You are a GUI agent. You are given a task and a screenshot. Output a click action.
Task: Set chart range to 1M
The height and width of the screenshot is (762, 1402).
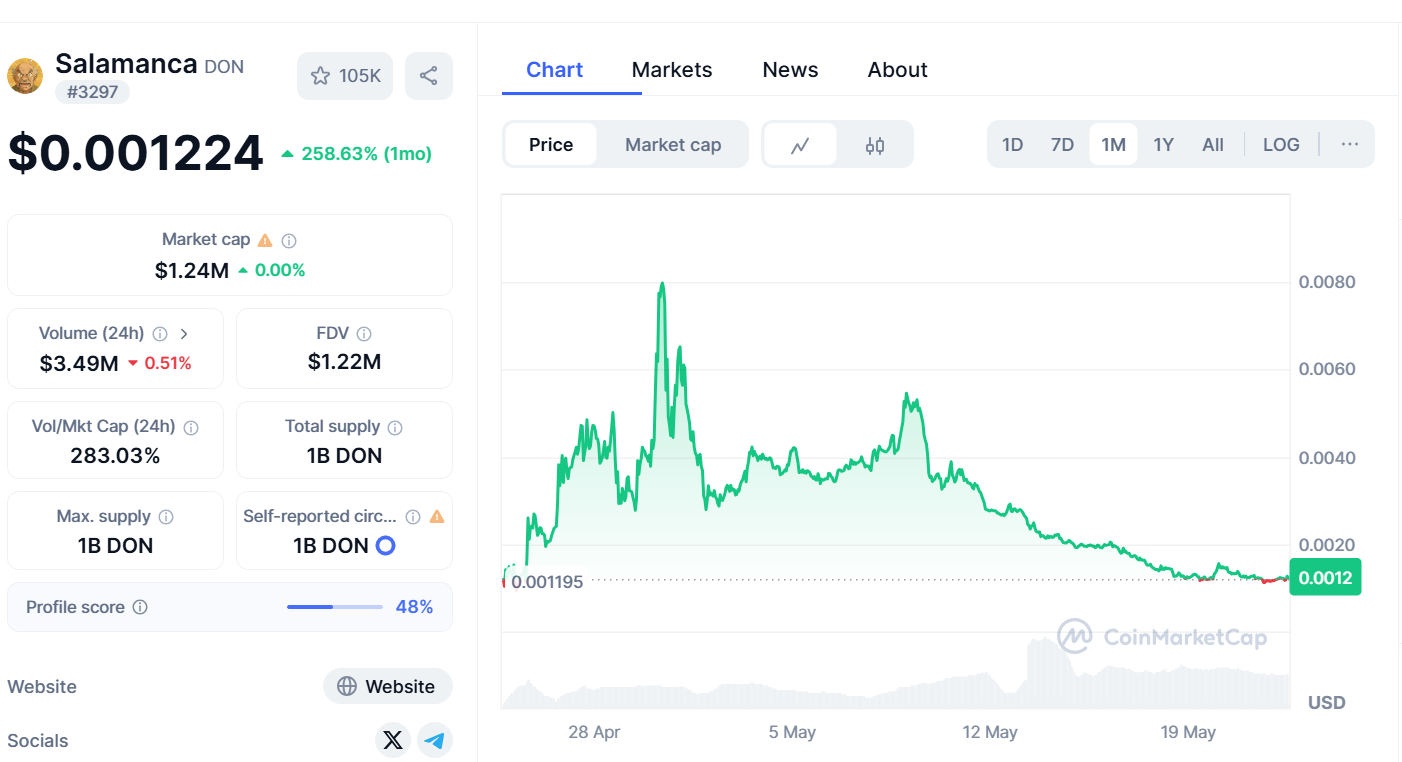[1113, 145]
